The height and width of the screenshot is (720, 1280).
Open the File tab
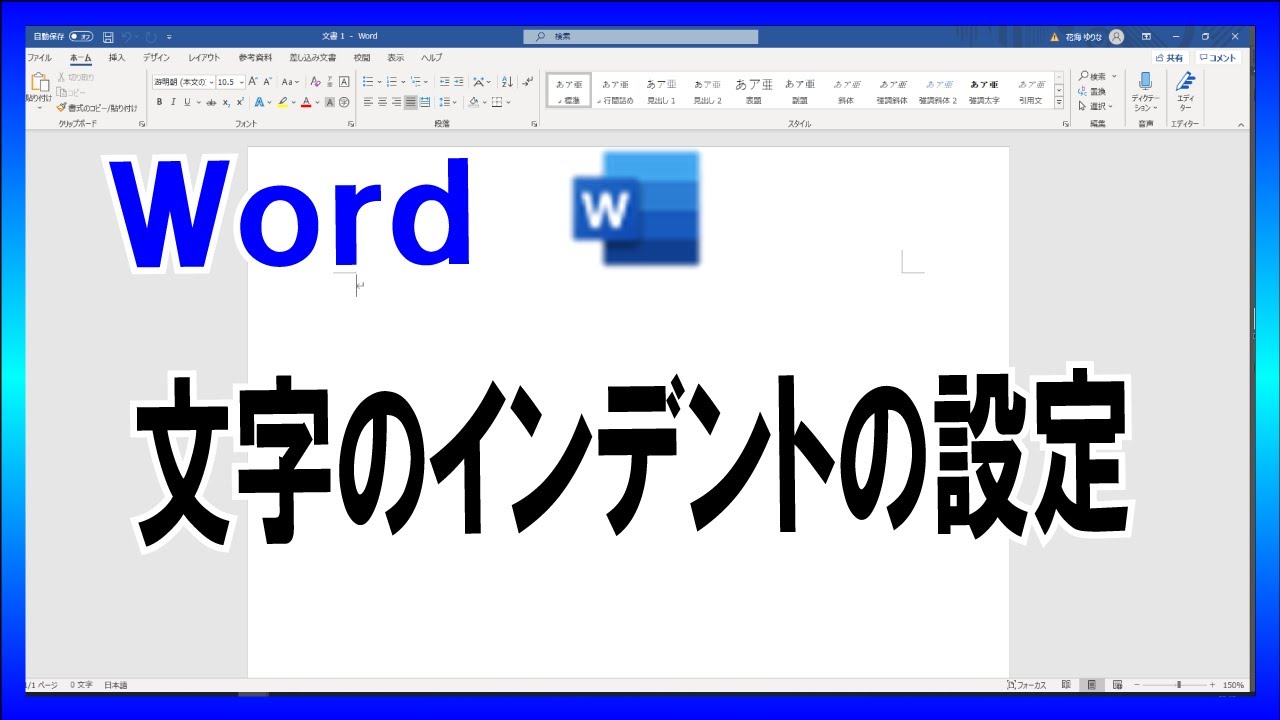point(40,58)
